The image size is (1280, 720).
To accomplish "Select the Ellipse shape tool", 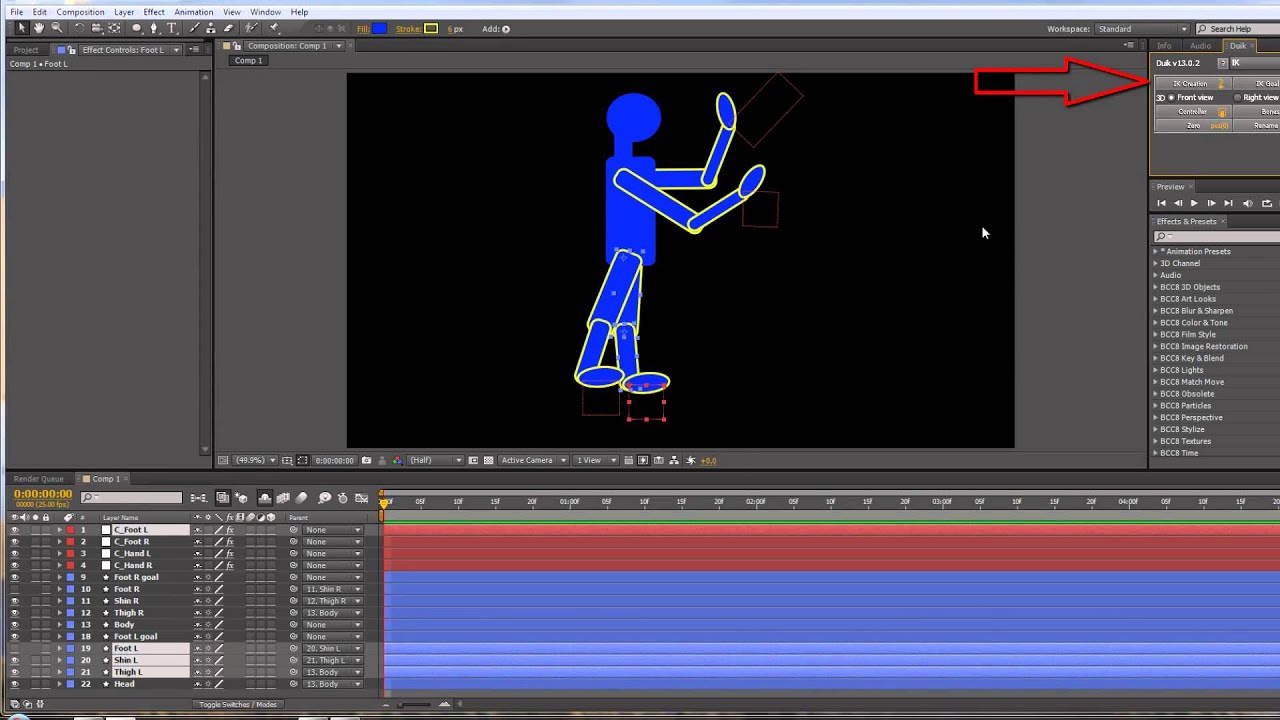I will click(137, 29).
